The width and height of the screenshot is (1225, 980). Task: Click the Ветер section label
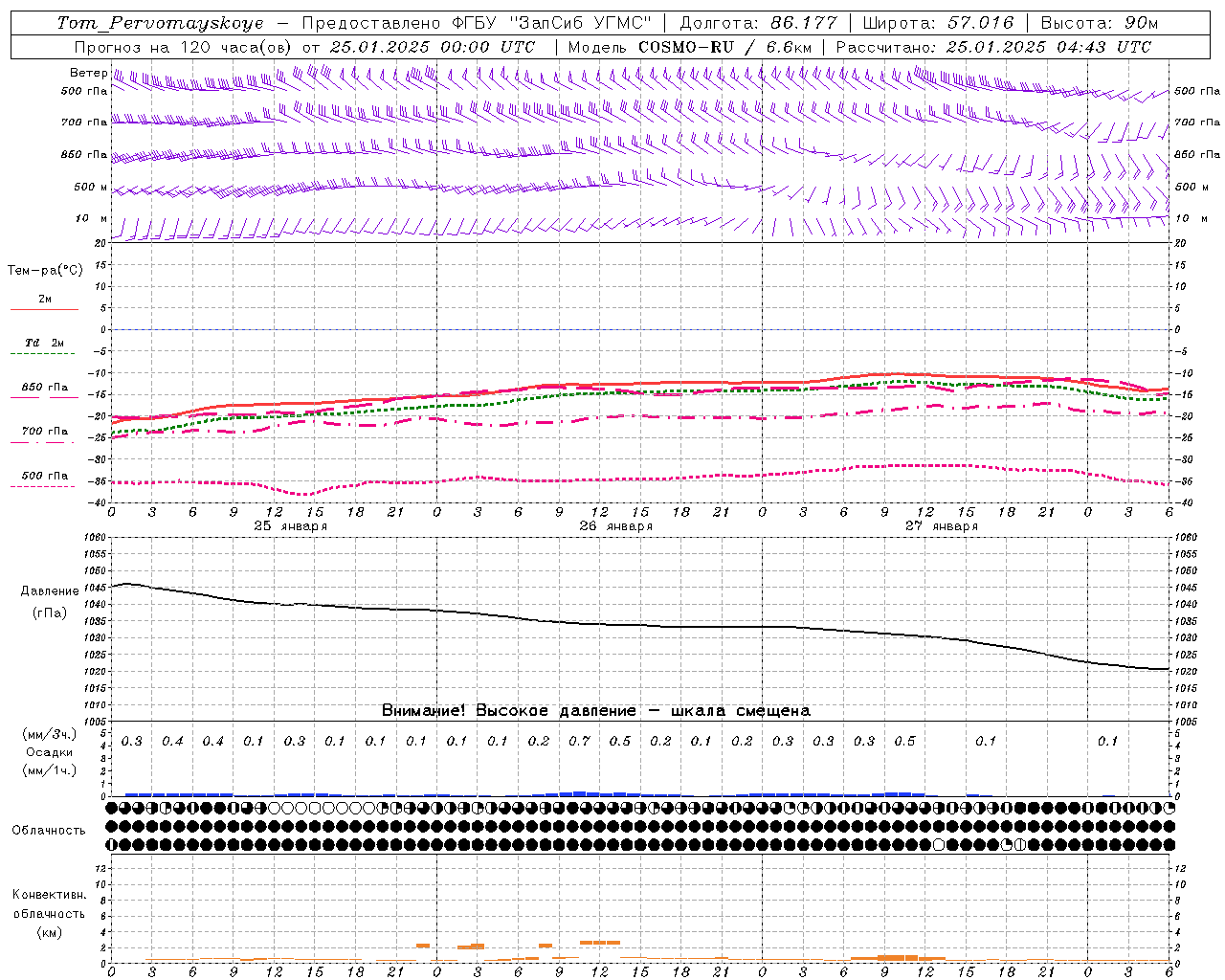[88, 73]
